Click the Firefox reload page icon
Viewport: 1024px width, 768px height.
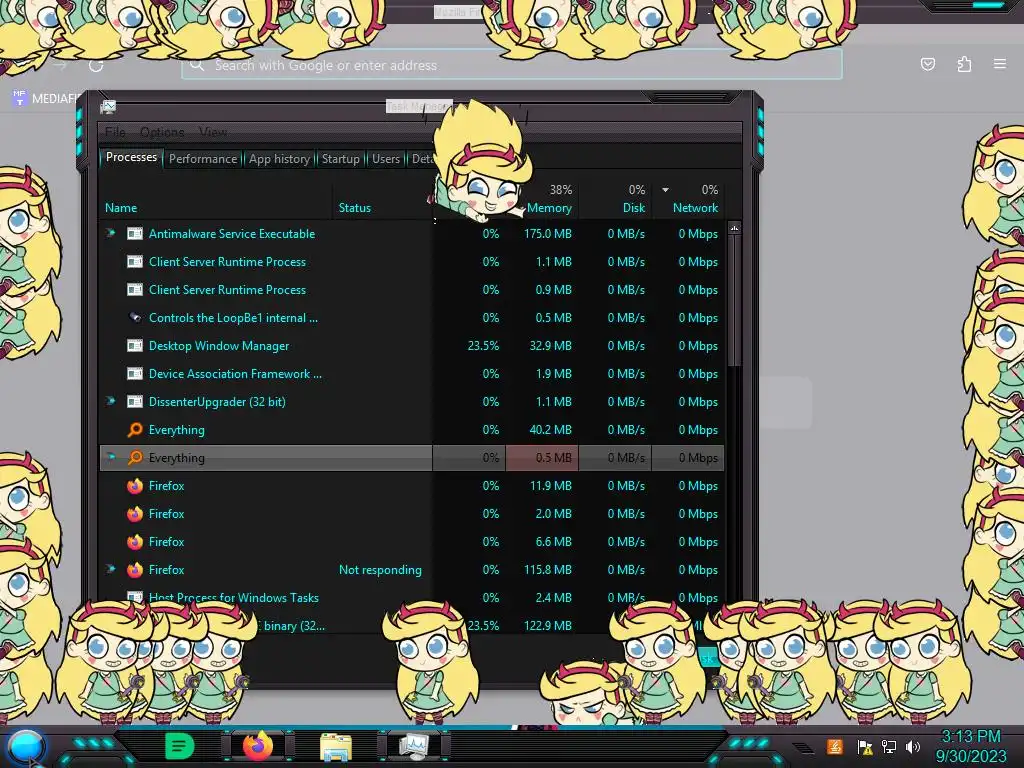(x=96, y=65)
